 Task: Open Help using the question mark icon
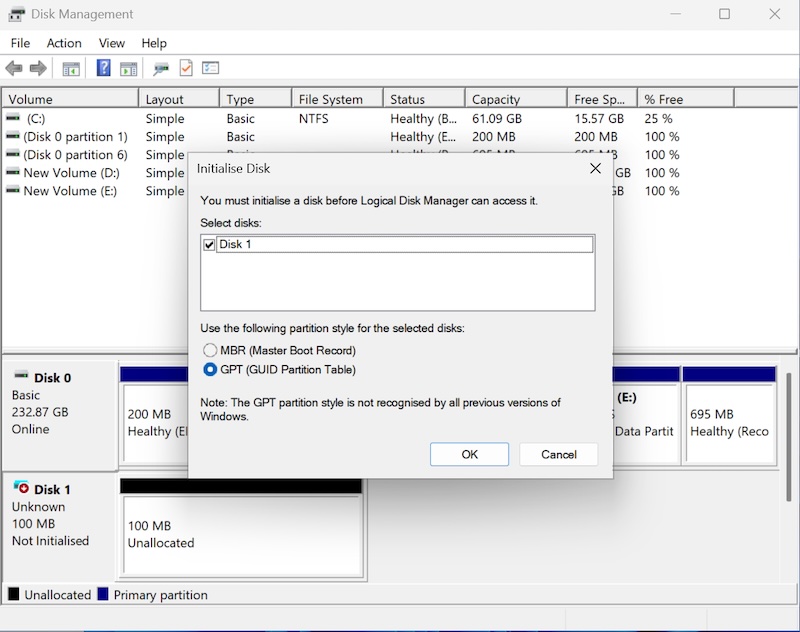[105, 68]
